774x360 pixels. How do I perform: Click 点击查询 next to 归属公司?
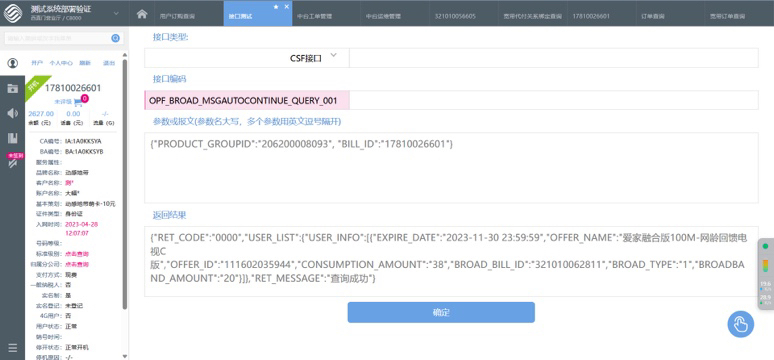pyautogui.click(x=77, y=264)
